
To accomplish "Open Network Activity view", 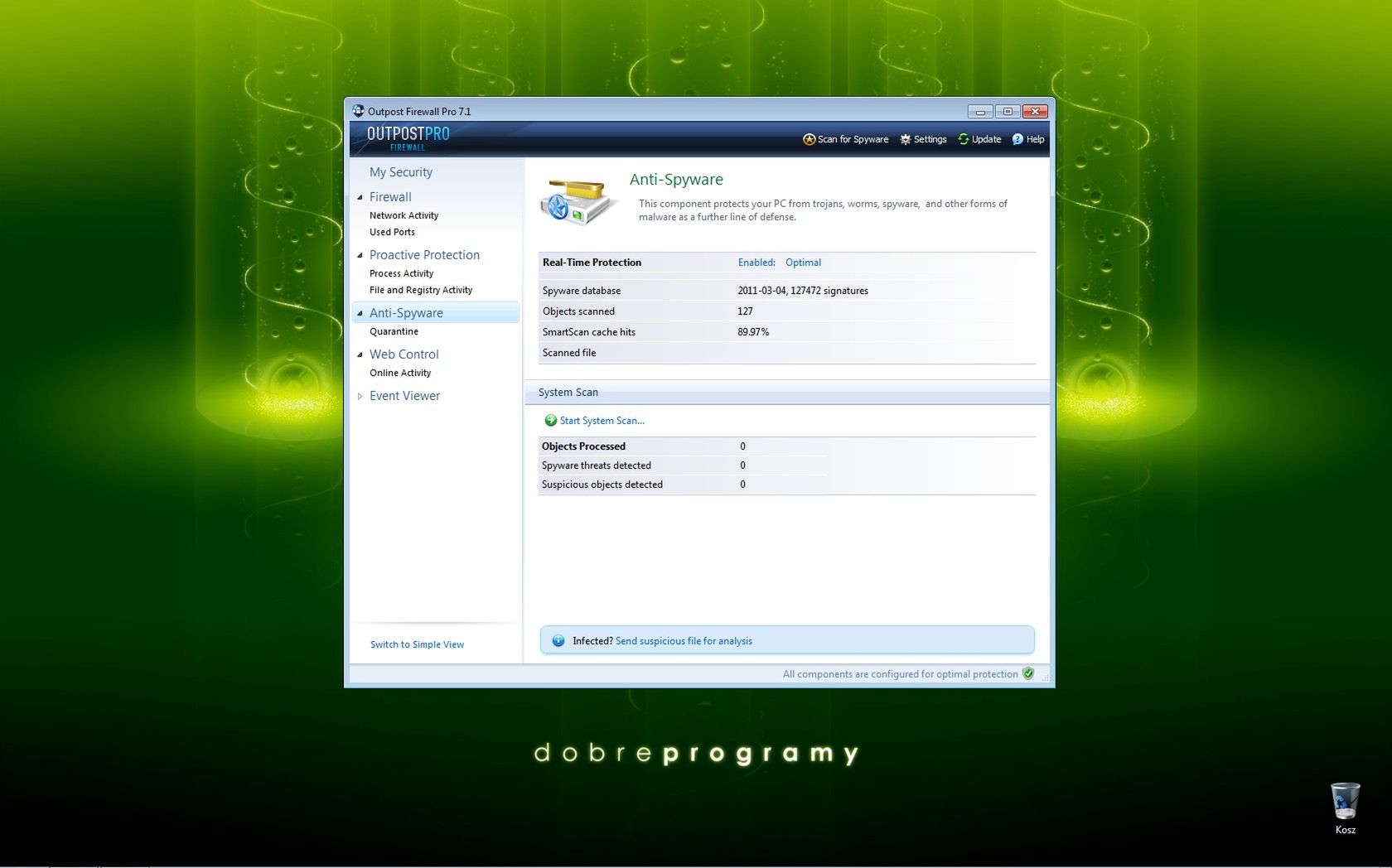I will (404, 215).
